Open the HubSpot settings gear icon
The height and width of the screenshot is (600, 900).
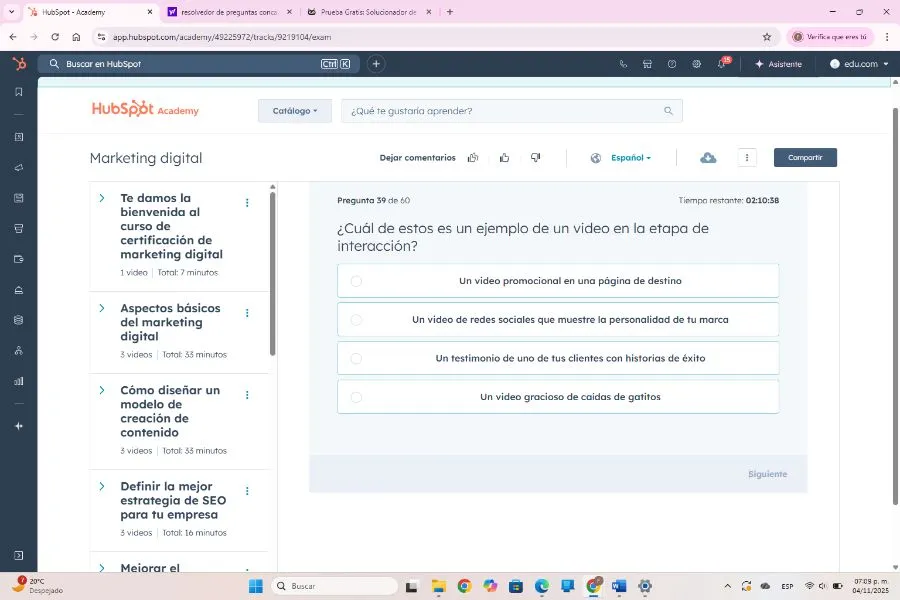pos(697,64)
